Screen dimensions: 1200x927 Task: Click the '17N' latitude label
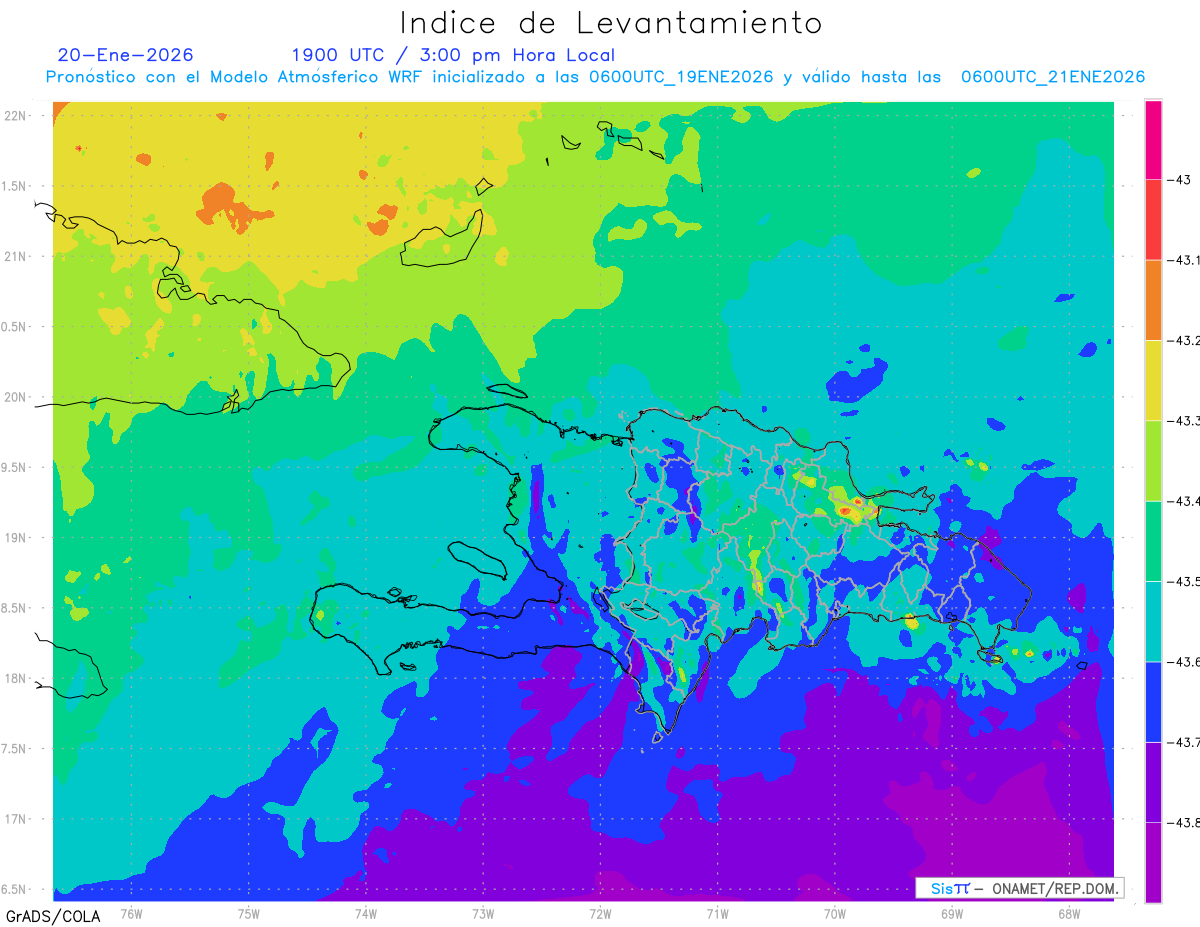[17, 819]
